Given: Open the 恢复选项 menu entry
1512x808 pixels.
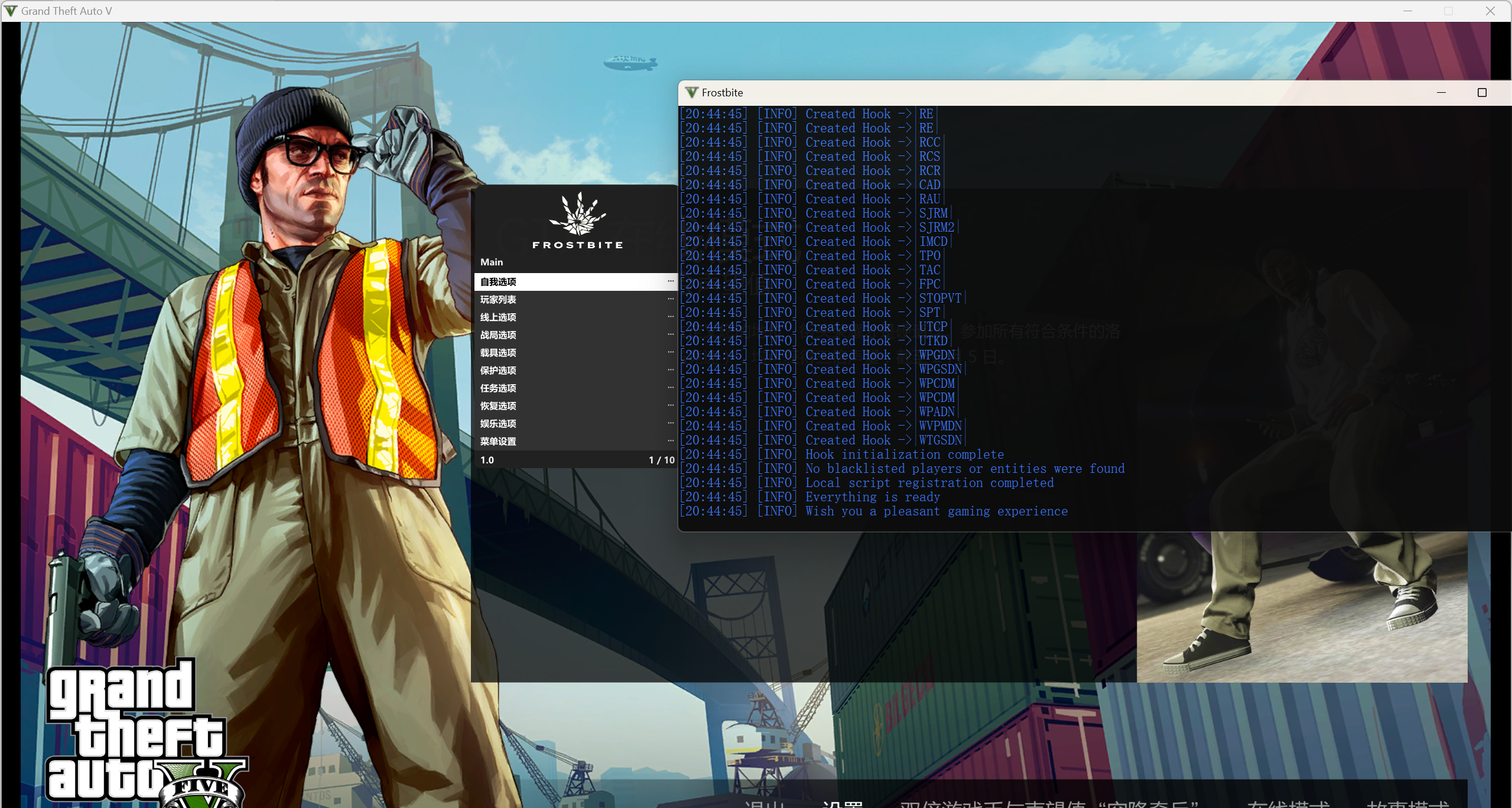Looking at the screenshot, I should [x=498, y=406].
